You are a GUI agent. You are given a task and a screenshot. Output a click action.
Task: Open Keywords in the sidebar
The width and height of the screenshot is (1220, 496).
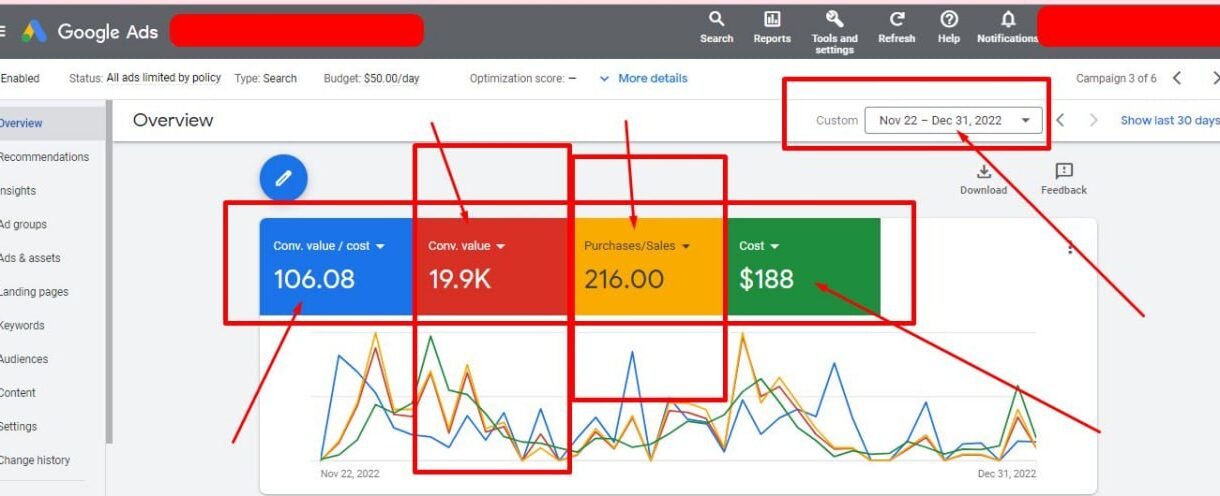22,325
